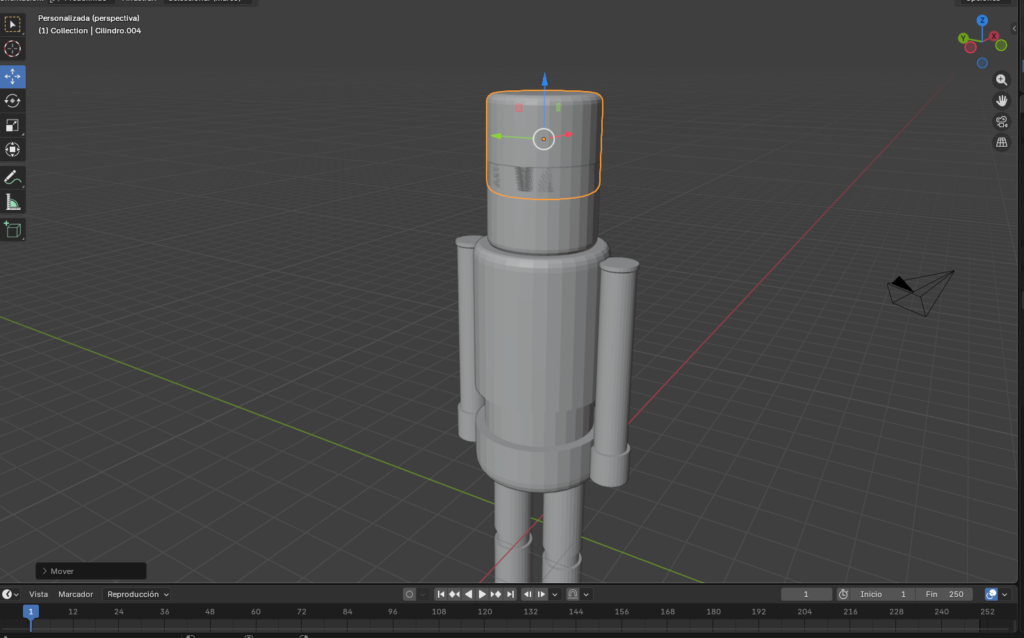Click the camera view icon

[1001, 121]
